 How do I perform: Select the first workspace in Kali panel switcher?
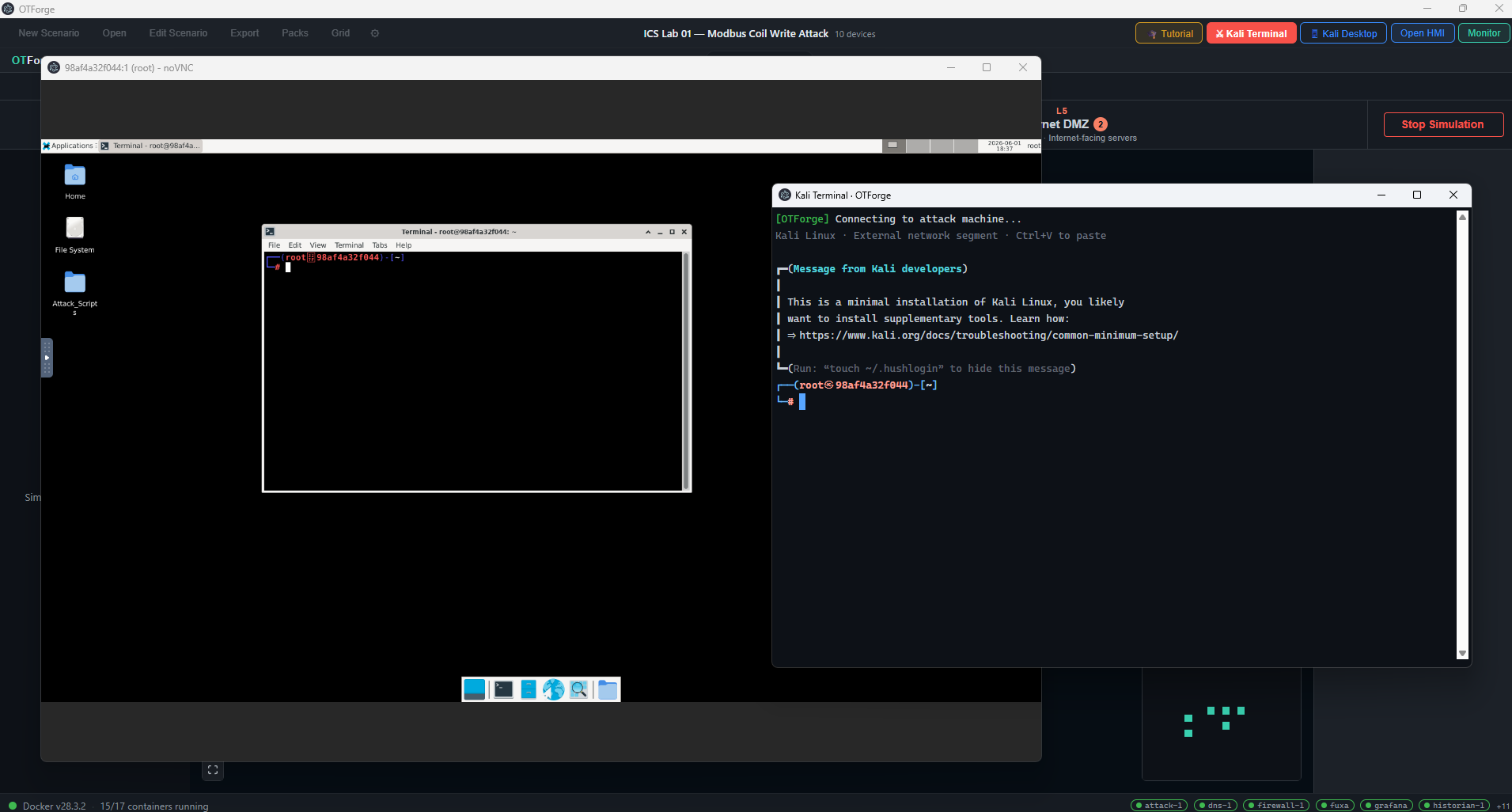coord(893,146)
